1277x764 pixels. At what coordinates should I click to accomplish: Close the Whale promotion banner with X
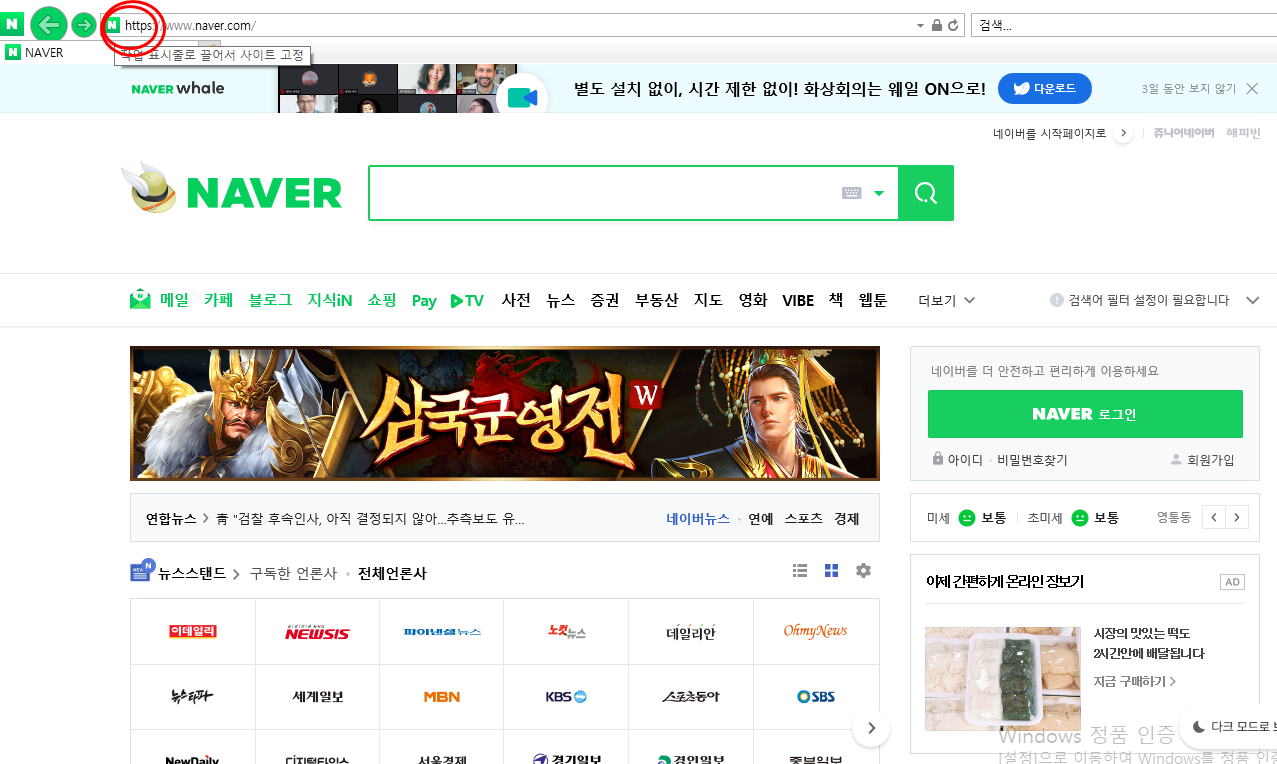(x=1252, y=89)
